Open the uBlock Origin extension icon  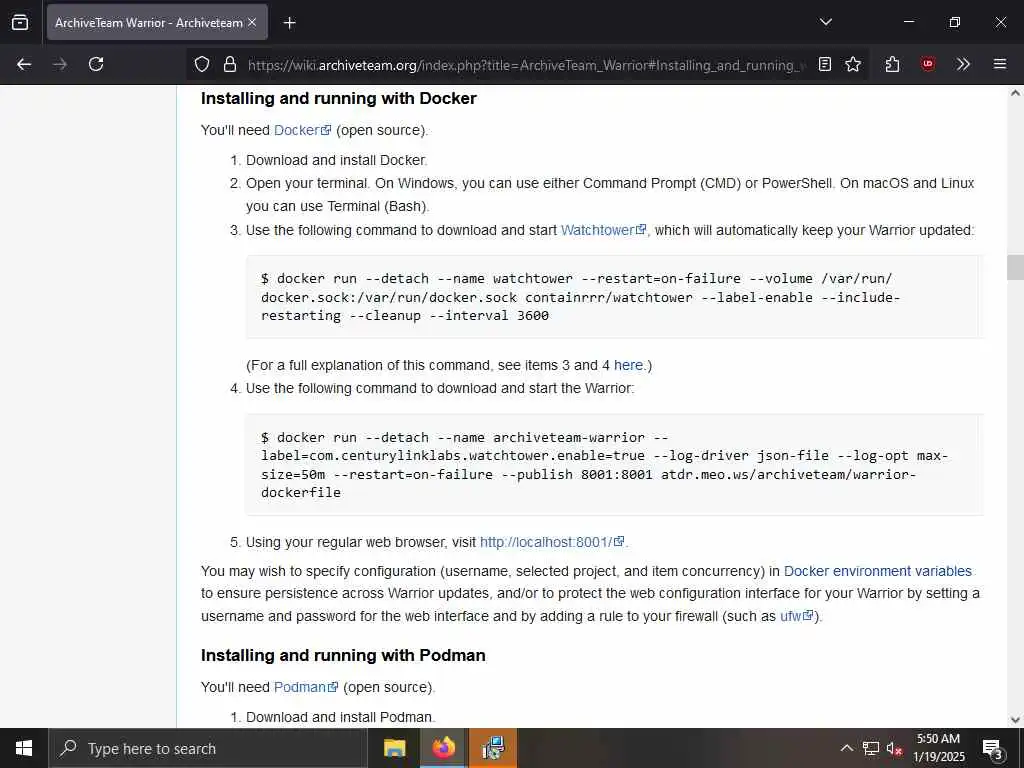tap(928, 64)
